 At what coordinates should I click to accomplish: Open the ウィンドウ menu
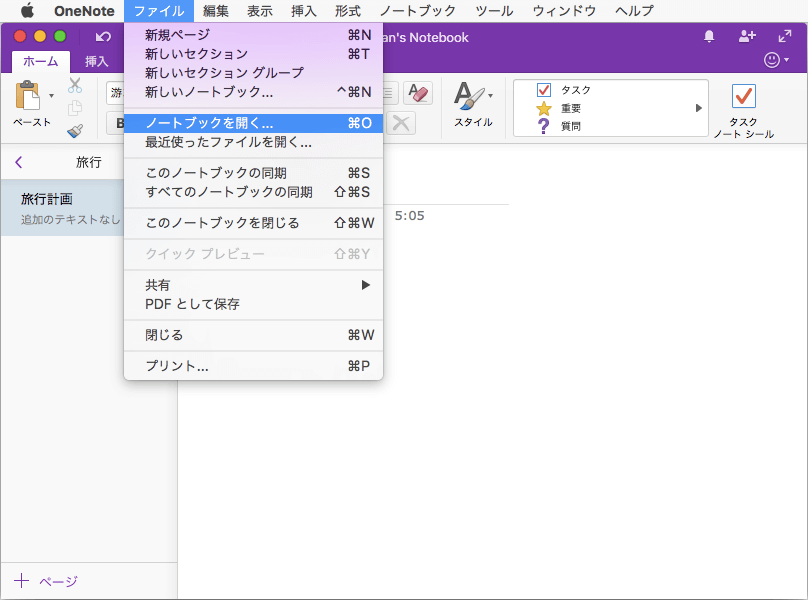pos(564,10)
